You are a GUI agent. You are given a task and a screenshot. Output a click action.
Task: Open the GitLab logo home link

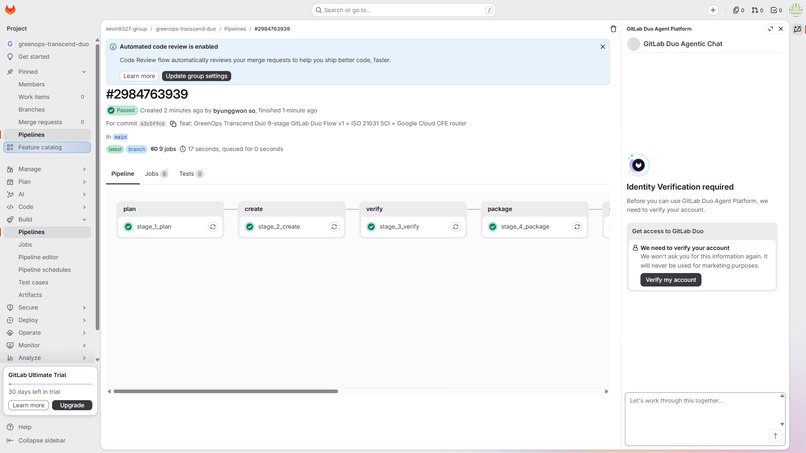pos(10,10)
